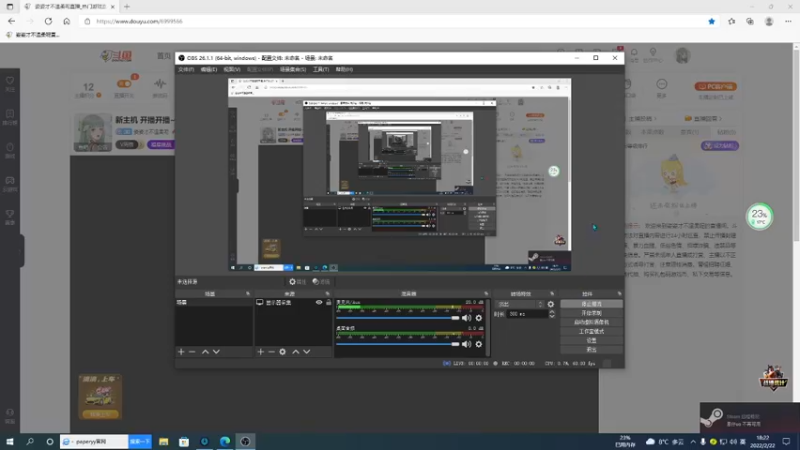The height and width of the screenshot is (450, 800).
Task: Open Microsoft Edge from the taskbar
Action: [x=225, y=441]
